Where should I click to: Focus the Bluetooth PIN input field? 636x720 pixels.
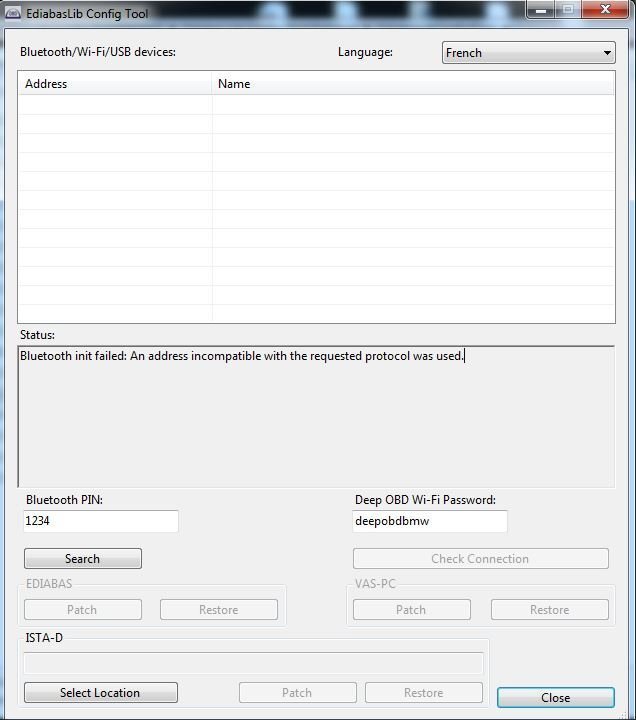click(100, 521)
